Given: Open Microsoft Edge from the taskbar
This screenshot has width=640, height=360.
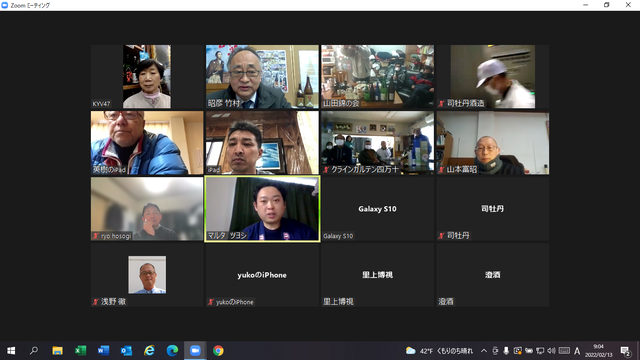Looking at the screenshot, I should click(x=172, y=351).
